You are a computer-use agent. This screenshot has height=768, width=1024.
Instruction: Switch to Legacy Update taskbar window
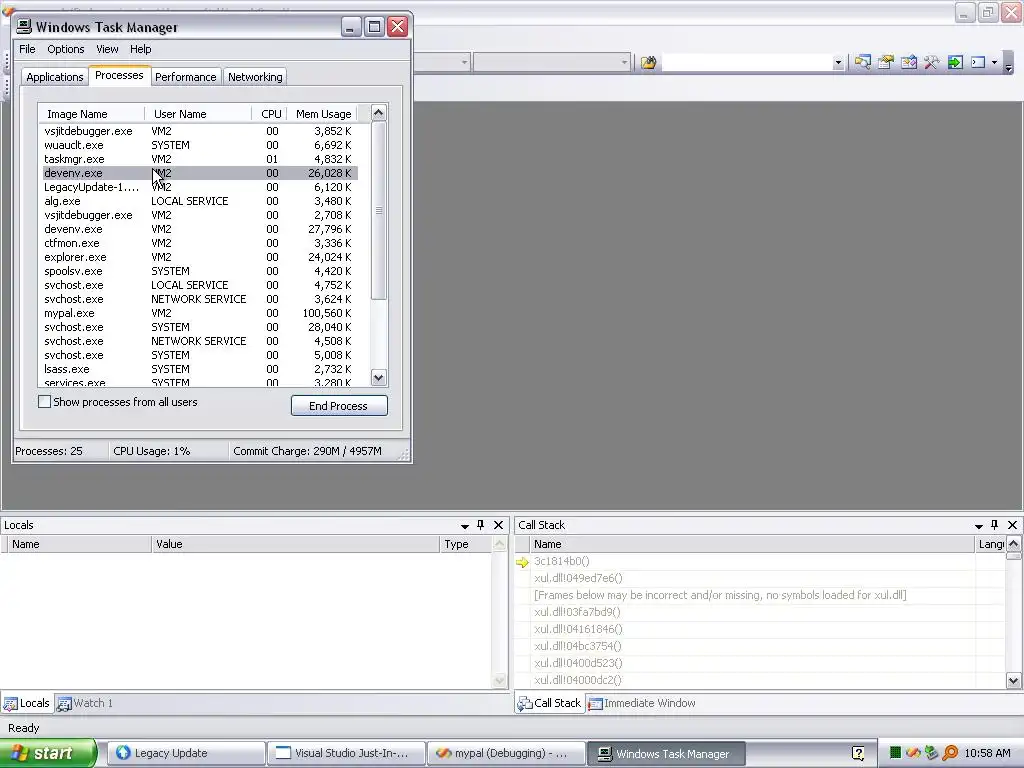point(185,753)
